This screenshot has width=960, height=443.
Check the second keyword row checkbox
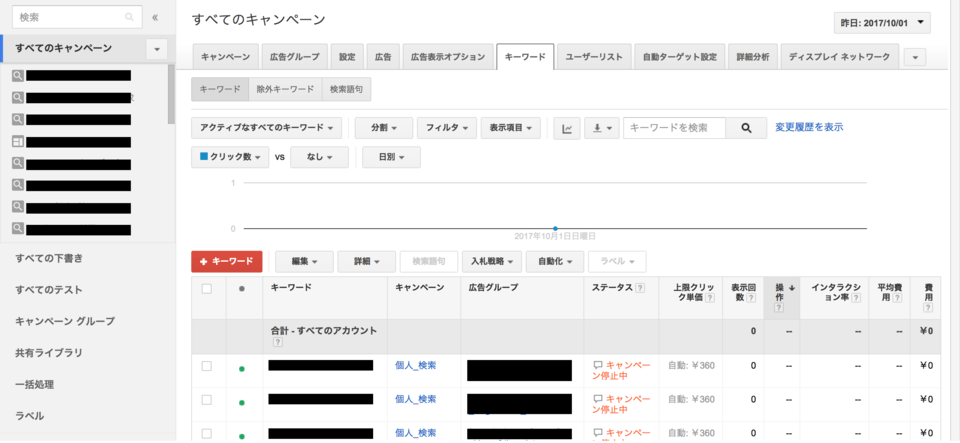(x=207, y=399)
